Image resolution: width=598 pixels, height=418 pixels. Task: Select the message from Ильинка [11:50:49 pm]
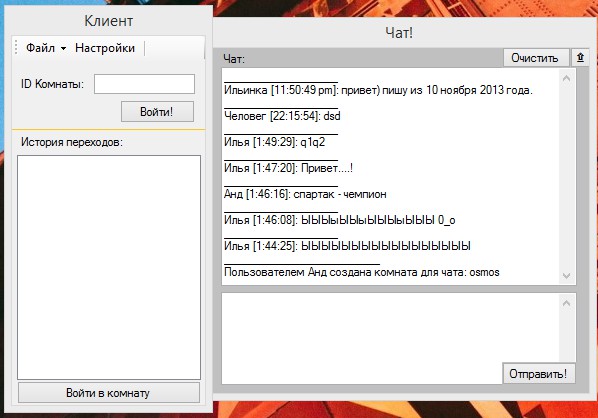pos(378,90)
